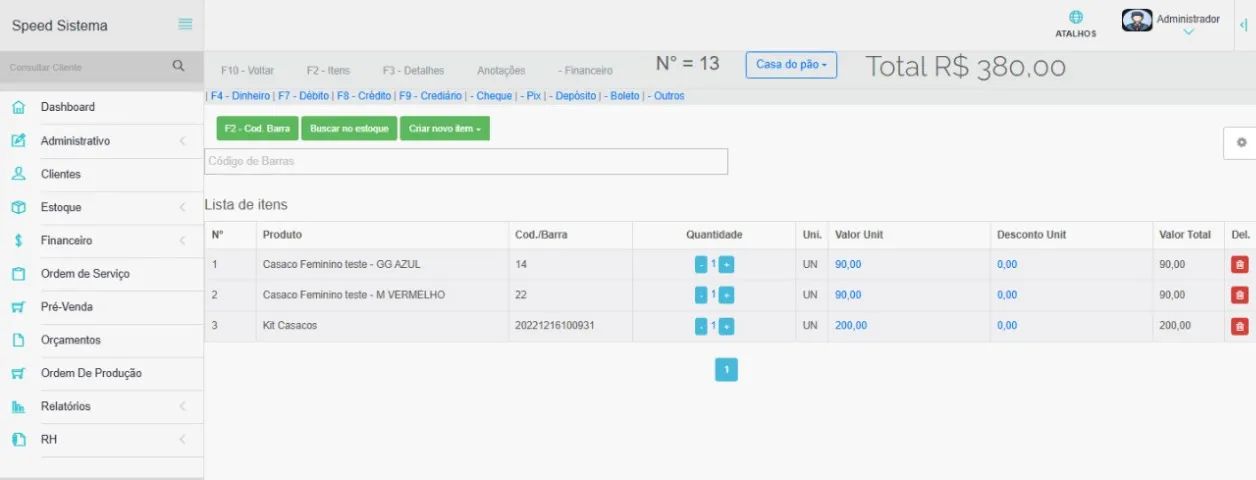This screenshot has width=1256, height=480.
Task: Click the search magnifier icon
Action: point(179,66)
